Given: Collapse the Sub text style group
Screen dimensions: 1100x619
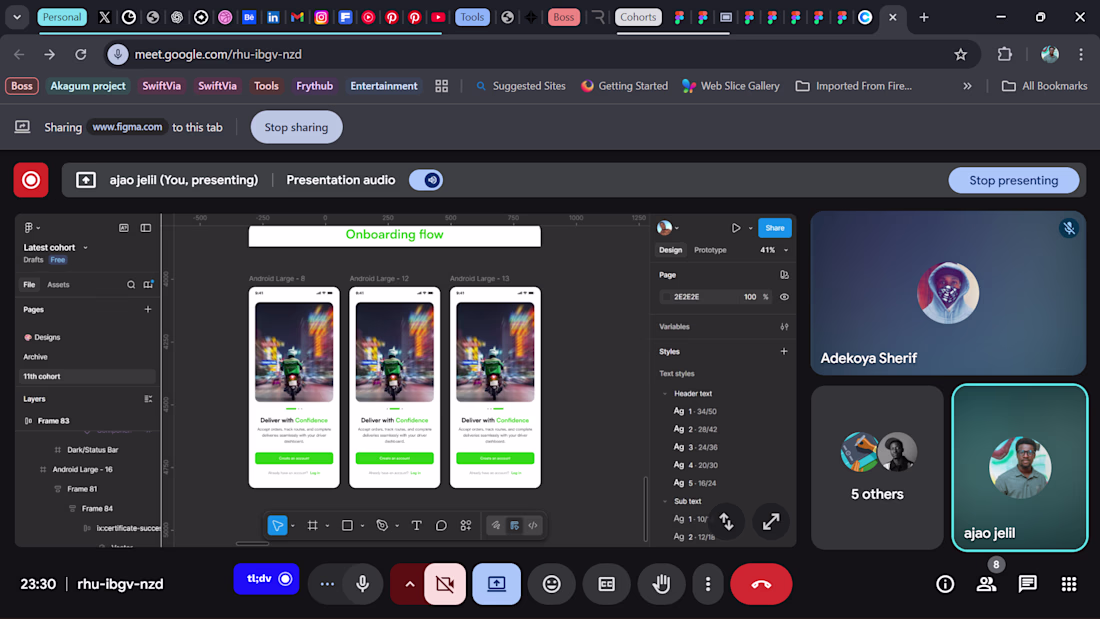Looking at the screenshot, I should [x=665, y=501].
